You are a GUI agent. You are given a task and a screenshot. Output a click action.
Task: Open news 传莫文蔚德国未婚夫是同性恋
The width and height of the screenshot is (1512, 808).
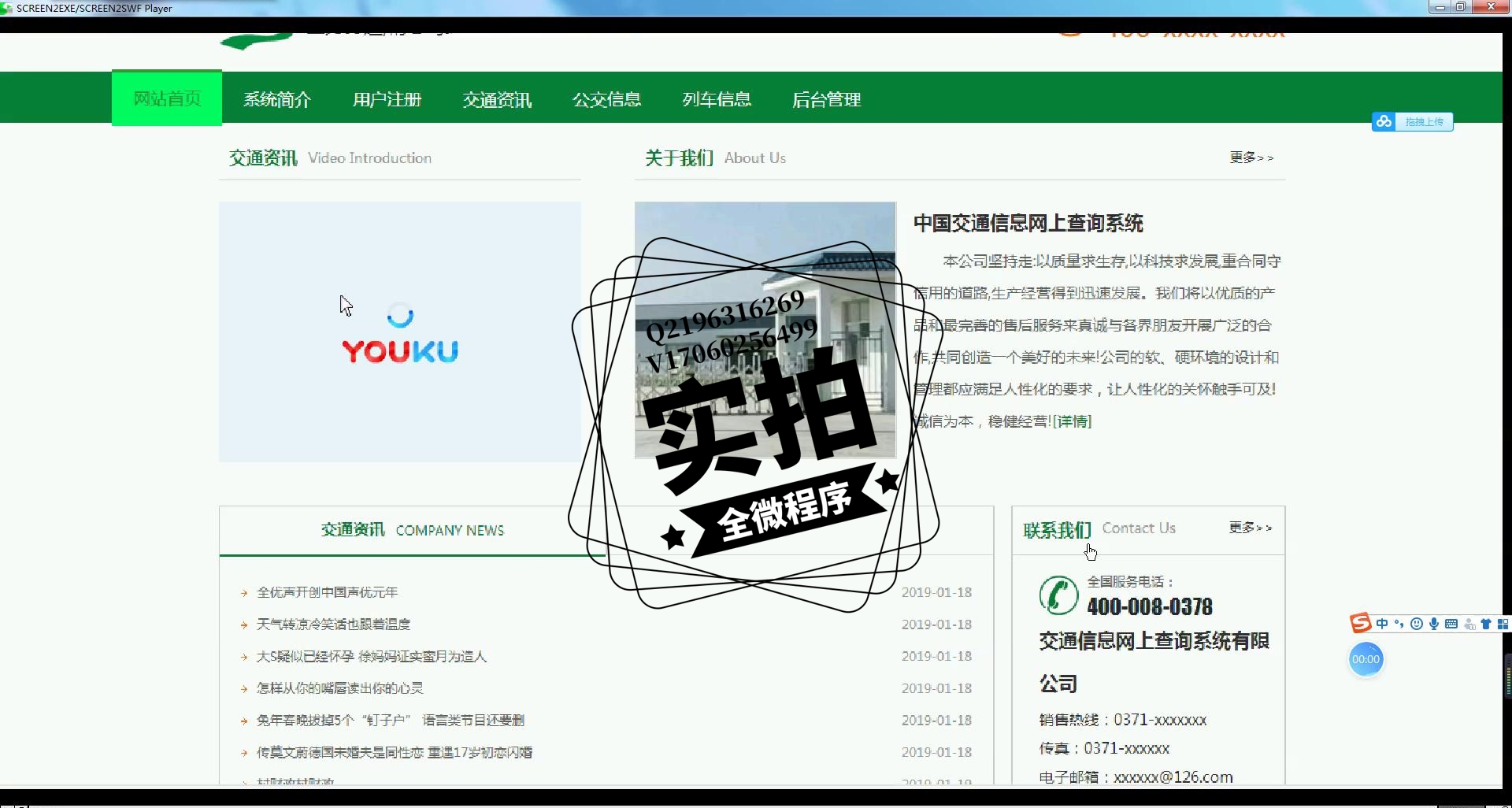click(x=395, y=752)
